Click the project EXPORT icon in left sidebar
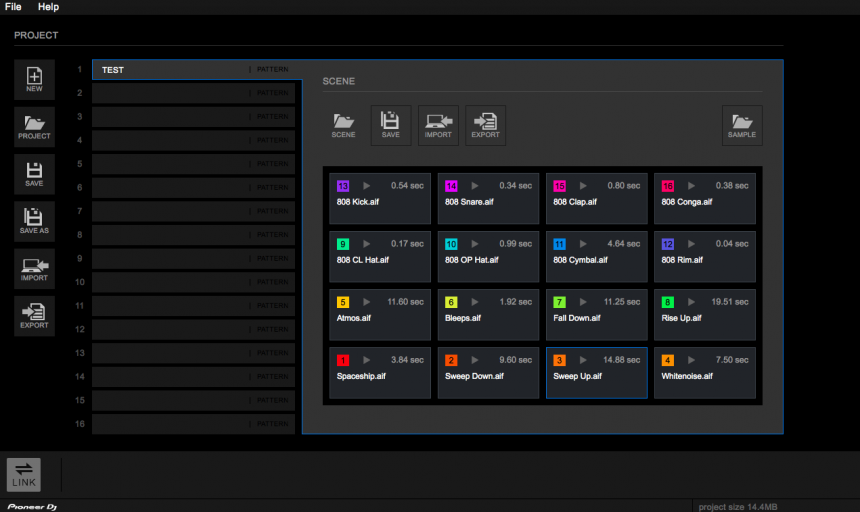Viewport: 860px width, 512px height. tap(34, 316)
